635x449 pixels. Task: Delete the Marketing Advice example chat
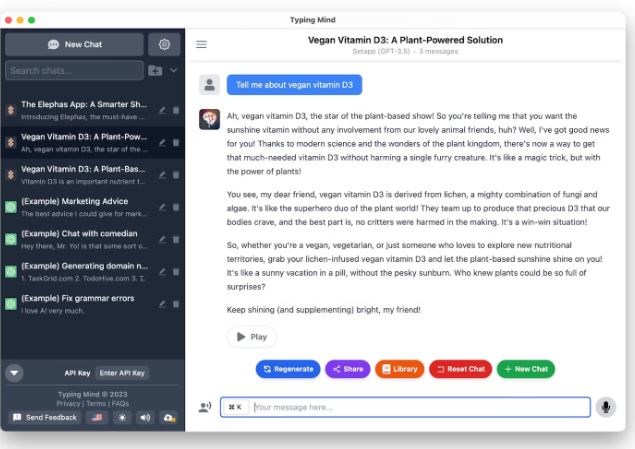coord(176,207)
